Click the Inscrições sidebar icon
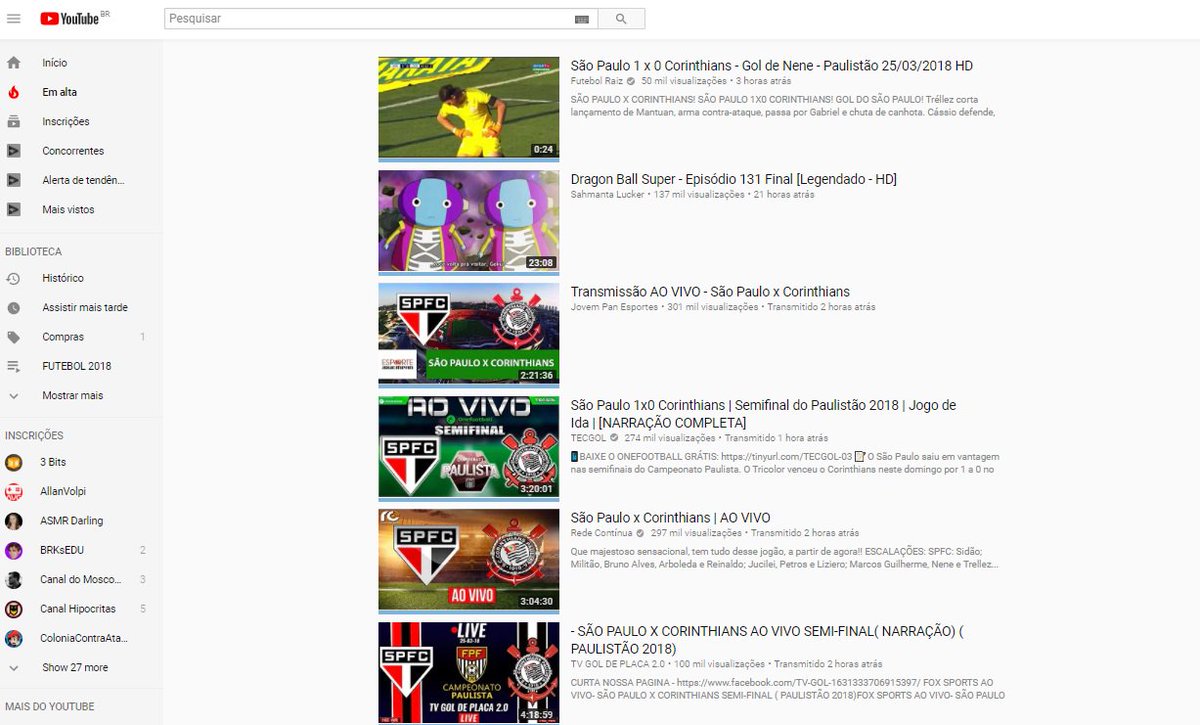The width and height of the screenshot is (1200, 725). point(14,122)
